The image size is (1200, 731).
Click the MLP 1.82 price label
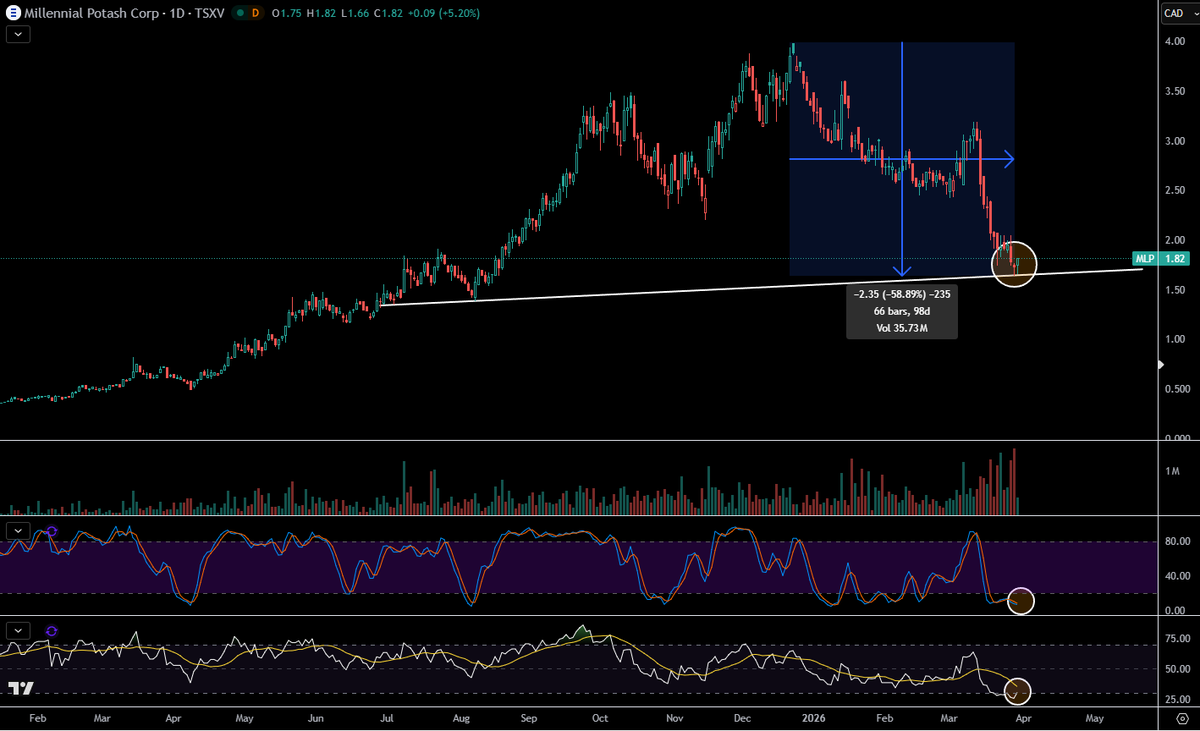(1159, 259)
